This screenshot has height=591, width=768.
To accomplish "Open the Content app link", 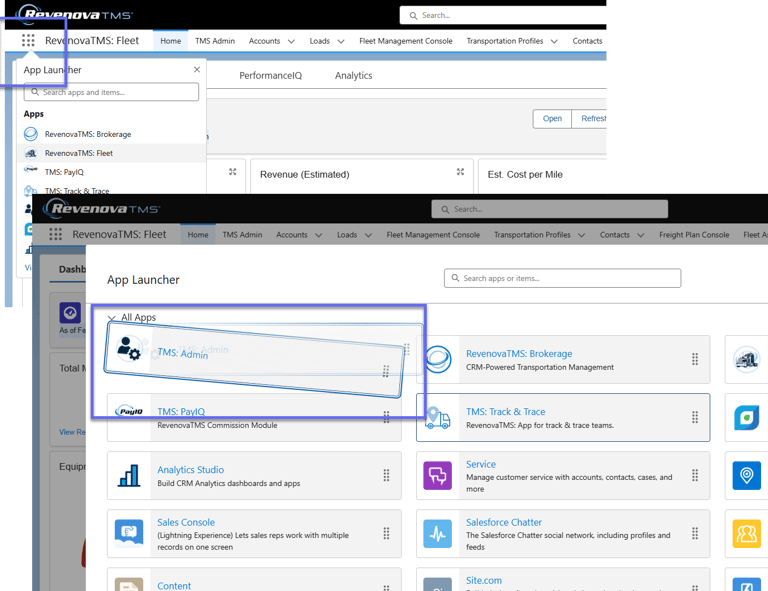I will click(174, 585).
